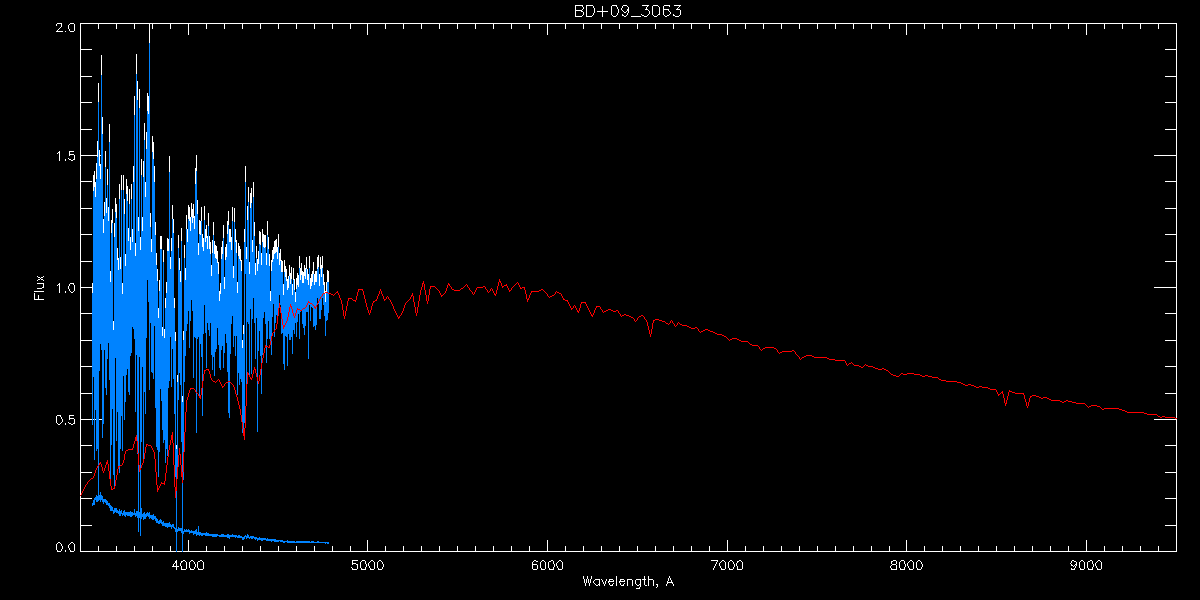1200x600 pixels.
Task: Click the red curve's right end near 9500
Action: click(x=1174, y=418)
